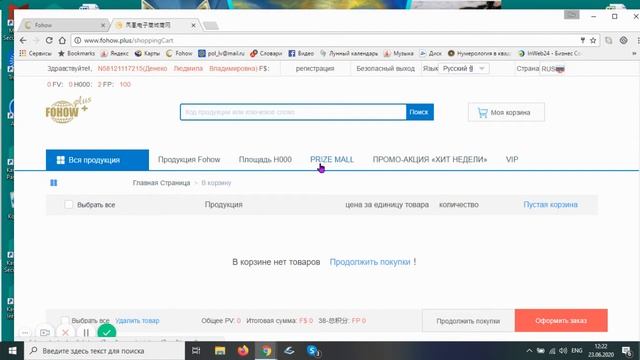The height and width of the screenshot is (360, 640).
Task: Open the notification center icon
Action: [627, 351]
